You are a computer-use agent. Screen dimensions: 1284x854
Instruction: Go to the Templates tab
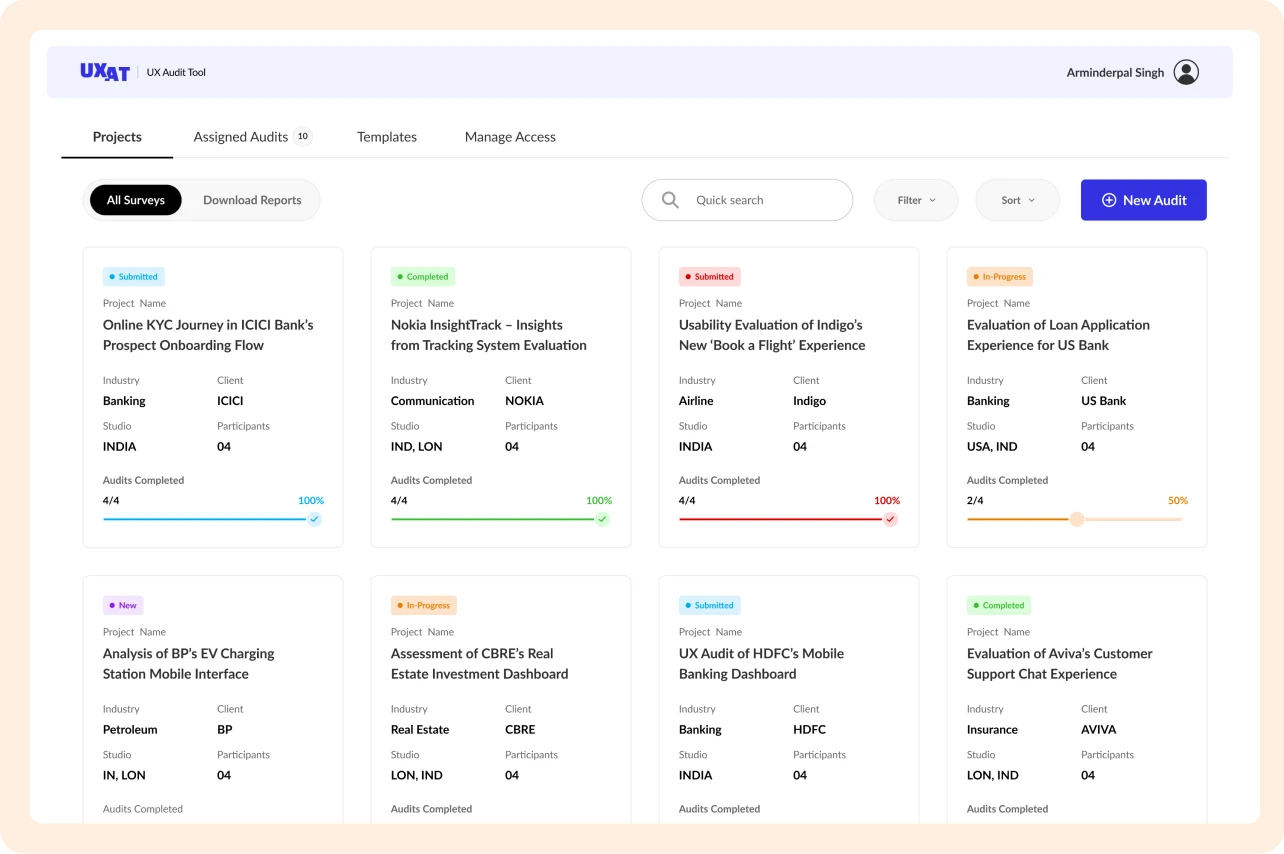pyautogui.click(x=387, y=137)
